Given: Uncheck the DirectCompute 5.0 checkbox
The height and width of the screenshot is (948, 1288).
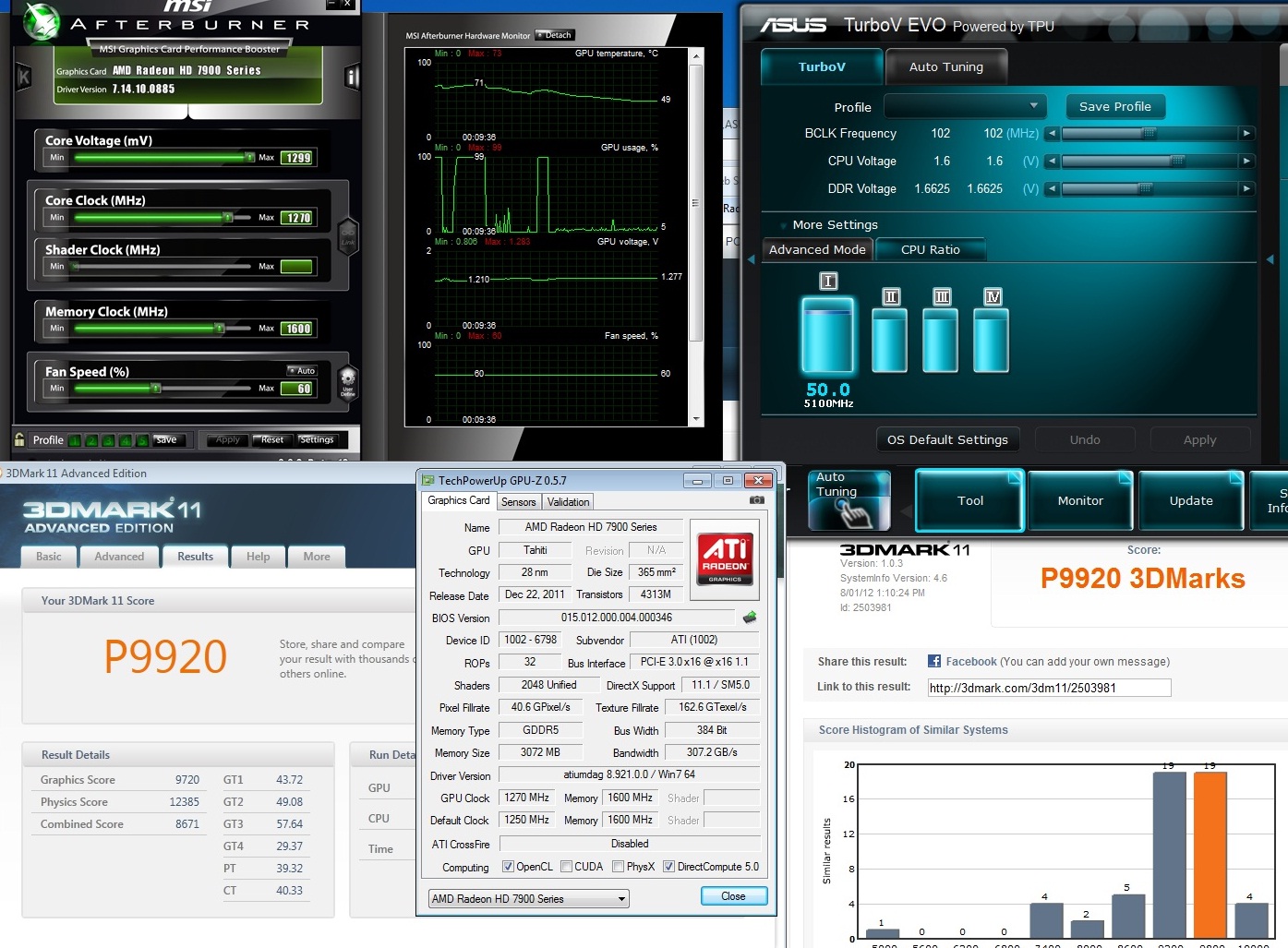Looking at the screenshot, I should pyautogui.click(x=668, y=867).
